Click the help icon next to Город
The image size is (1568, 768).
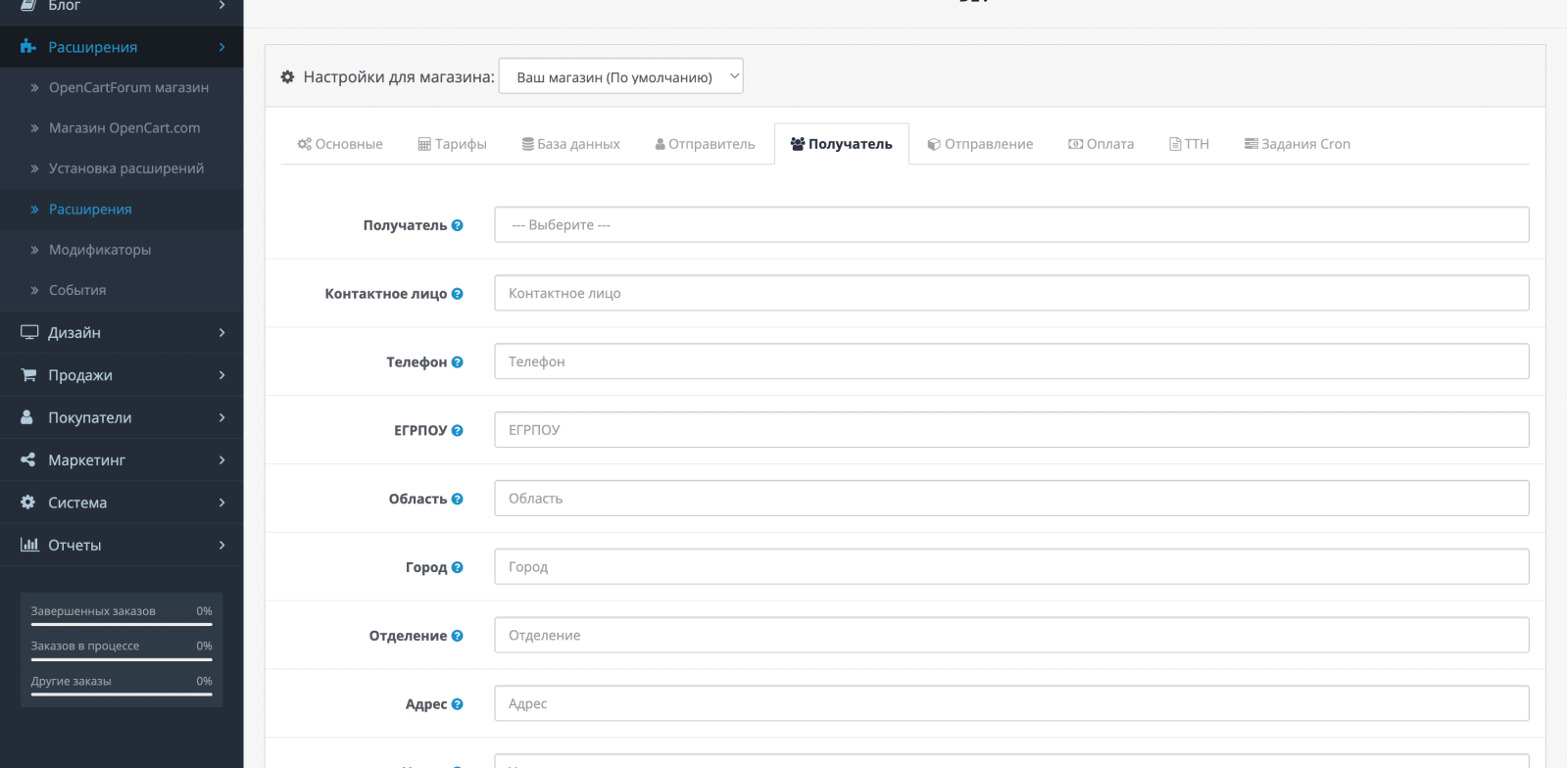coord(457,567)
